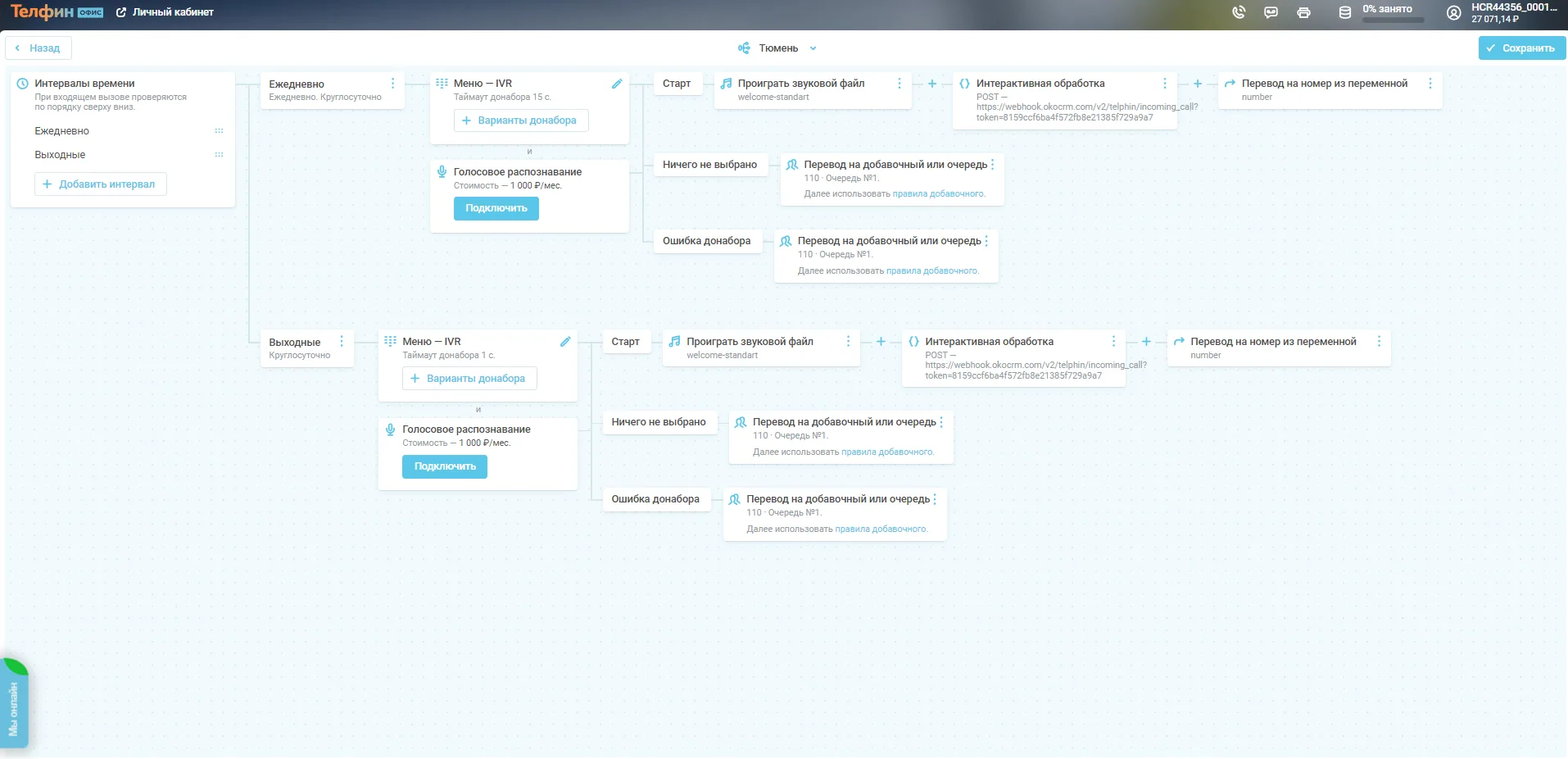Viewport: 1568px width, 759px height.
Task: Add step after first Проиграть звуковой файл
Action: [931, 84]
